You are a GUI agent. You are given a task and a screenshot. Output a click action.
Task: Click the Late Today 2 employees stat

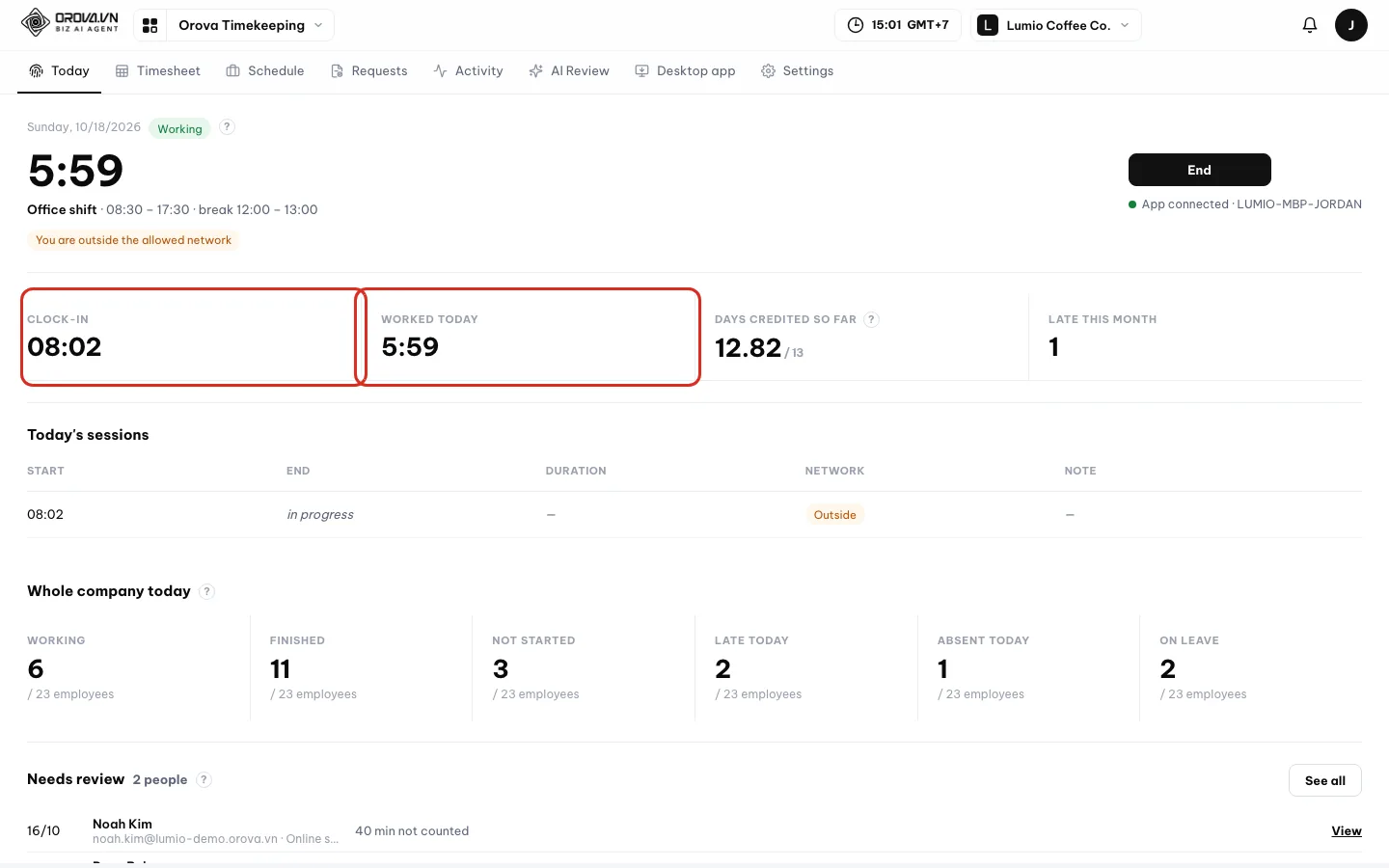[806, 667]
